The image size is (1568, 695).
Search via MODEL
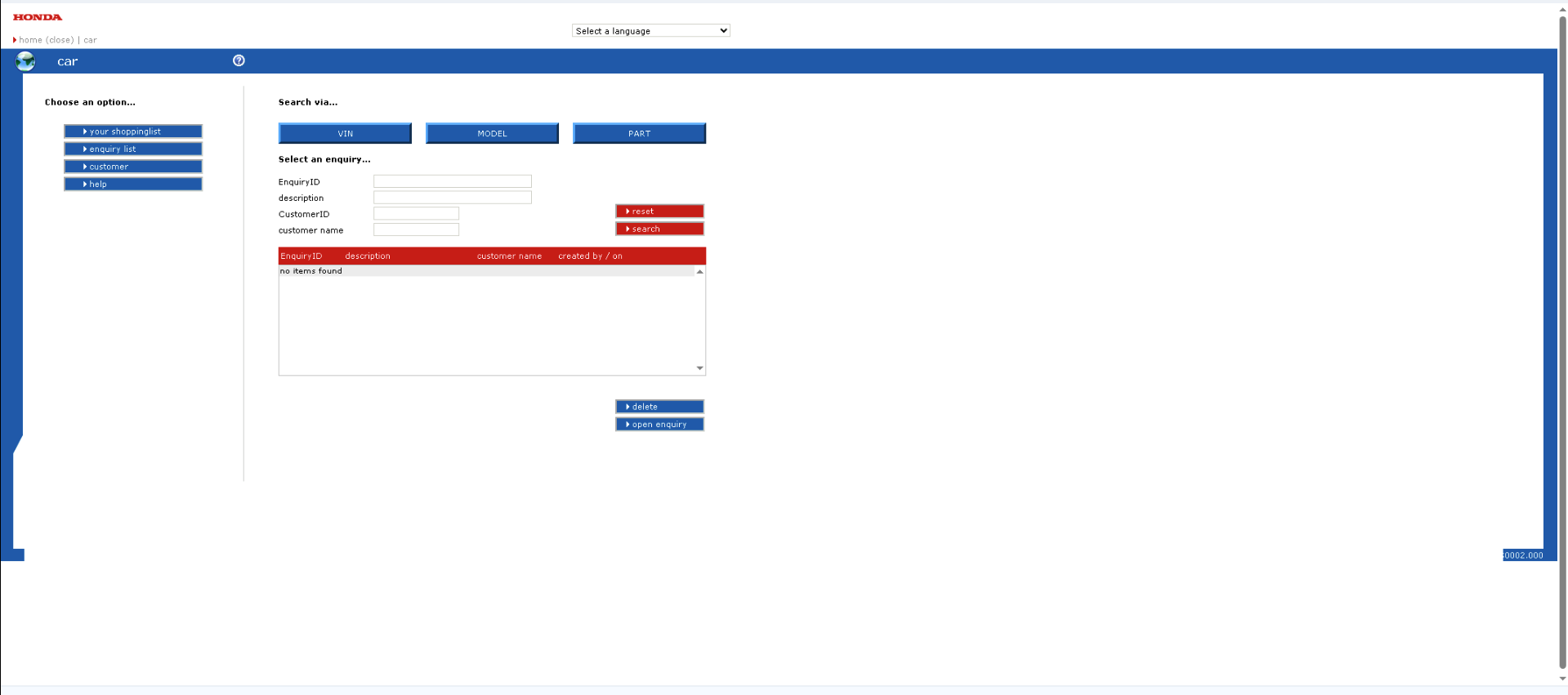[492, 133]
